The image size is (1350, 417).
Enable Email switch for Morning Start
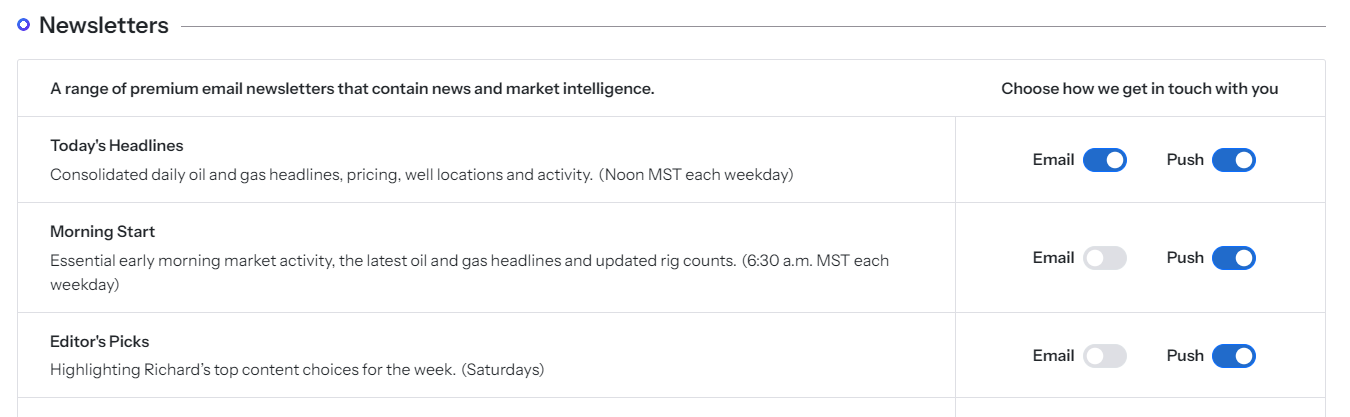pyautogui.click(x=1104, y=258)
